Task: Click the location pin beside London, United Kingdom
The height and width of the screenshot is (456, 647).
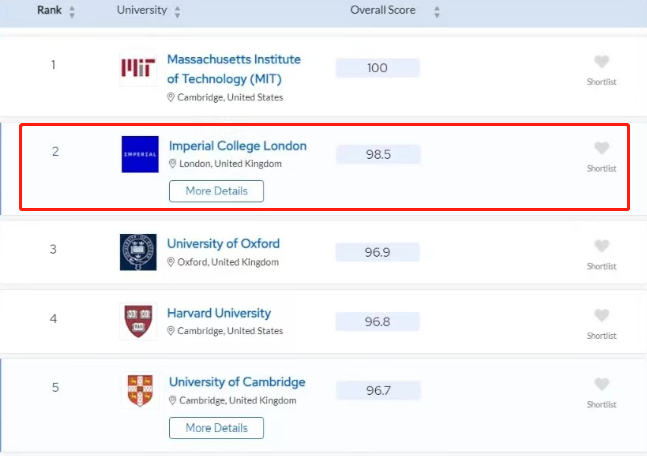Action: [x=172, y=164]
